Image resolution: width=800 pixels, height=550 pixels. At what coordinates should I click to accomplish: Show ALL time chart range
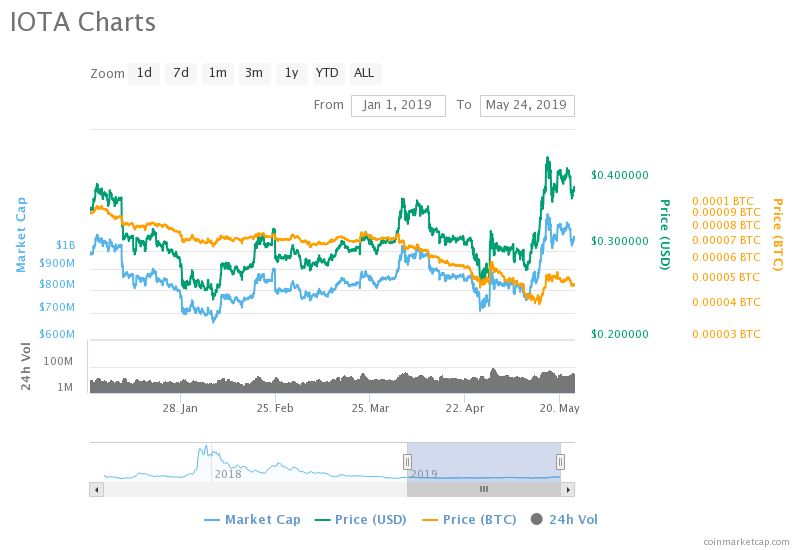point(364,73)
